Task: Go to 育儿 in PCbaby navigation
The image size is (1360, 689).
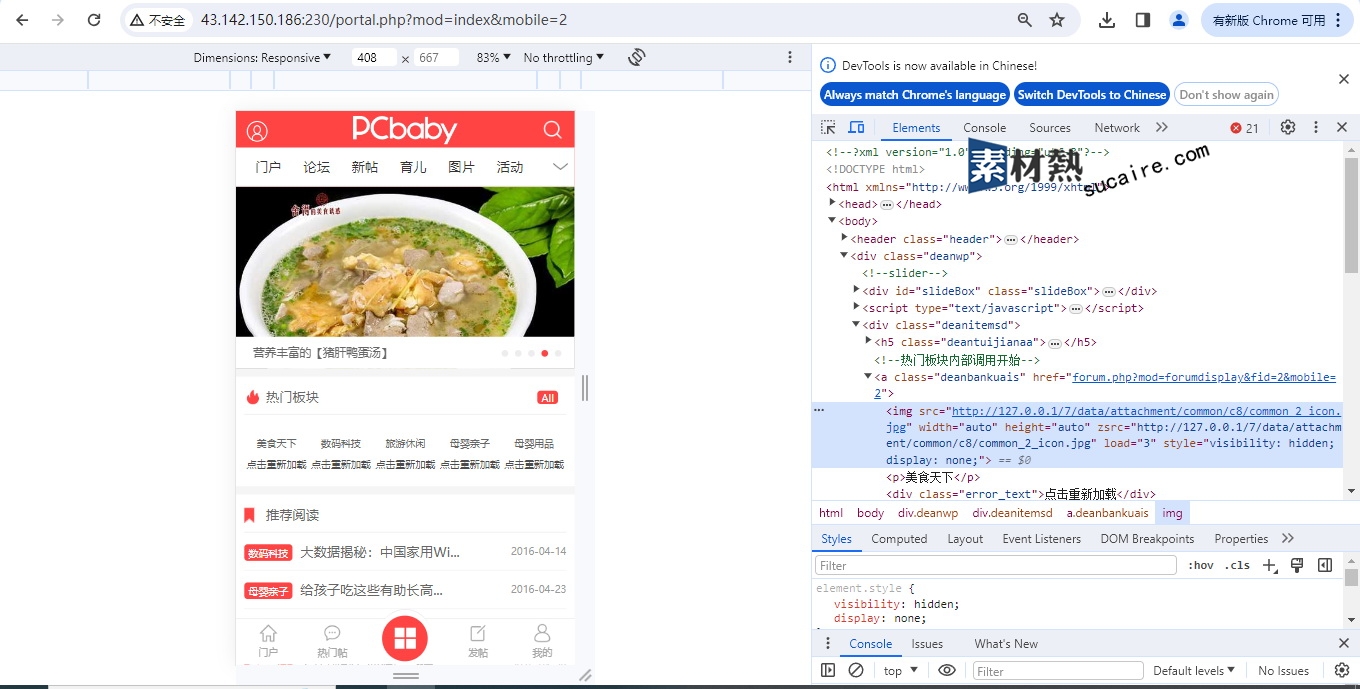Action: point(413,167)
